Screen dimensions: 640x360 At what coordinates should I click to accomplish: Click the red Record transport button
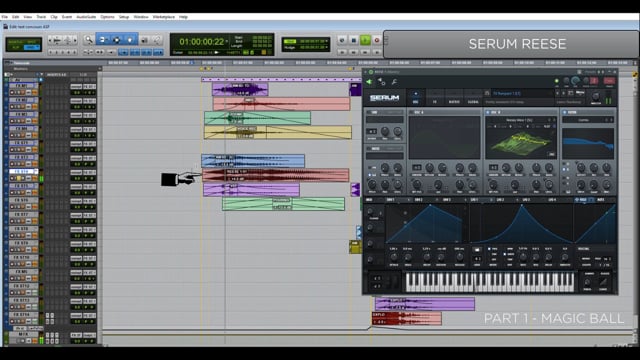click(x=377, y=40)
